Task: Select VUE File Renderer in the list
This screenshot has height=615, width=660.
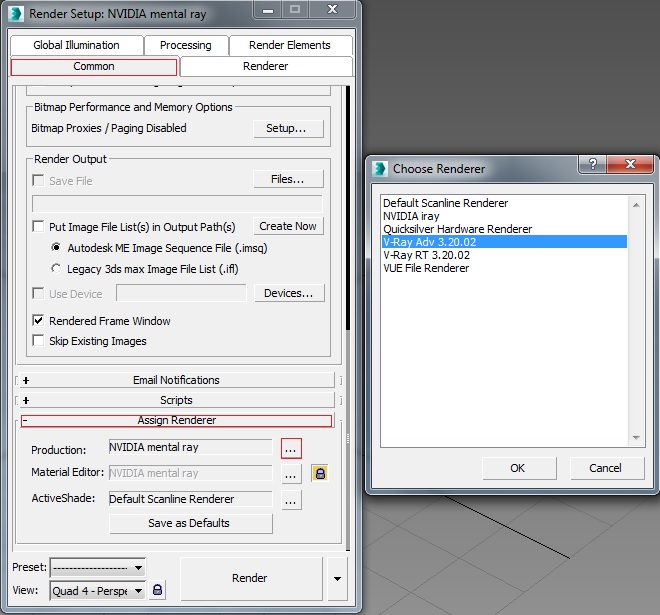Action: click(x=504, y=268)
